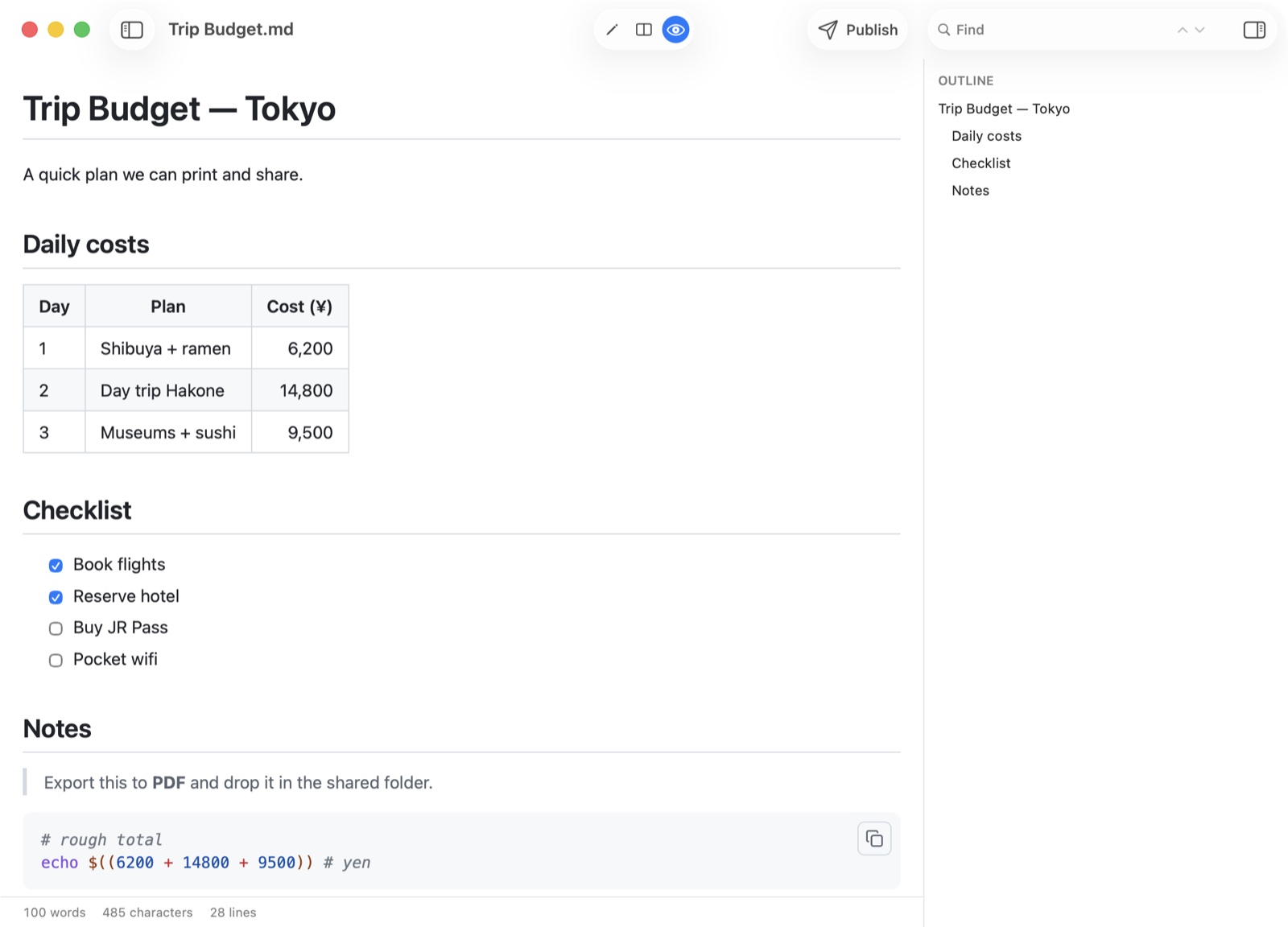The height and width of the screenshot is (927, 1288).
Task: Click the 9,500 cost cell
Action: click(x=299, y=432)
